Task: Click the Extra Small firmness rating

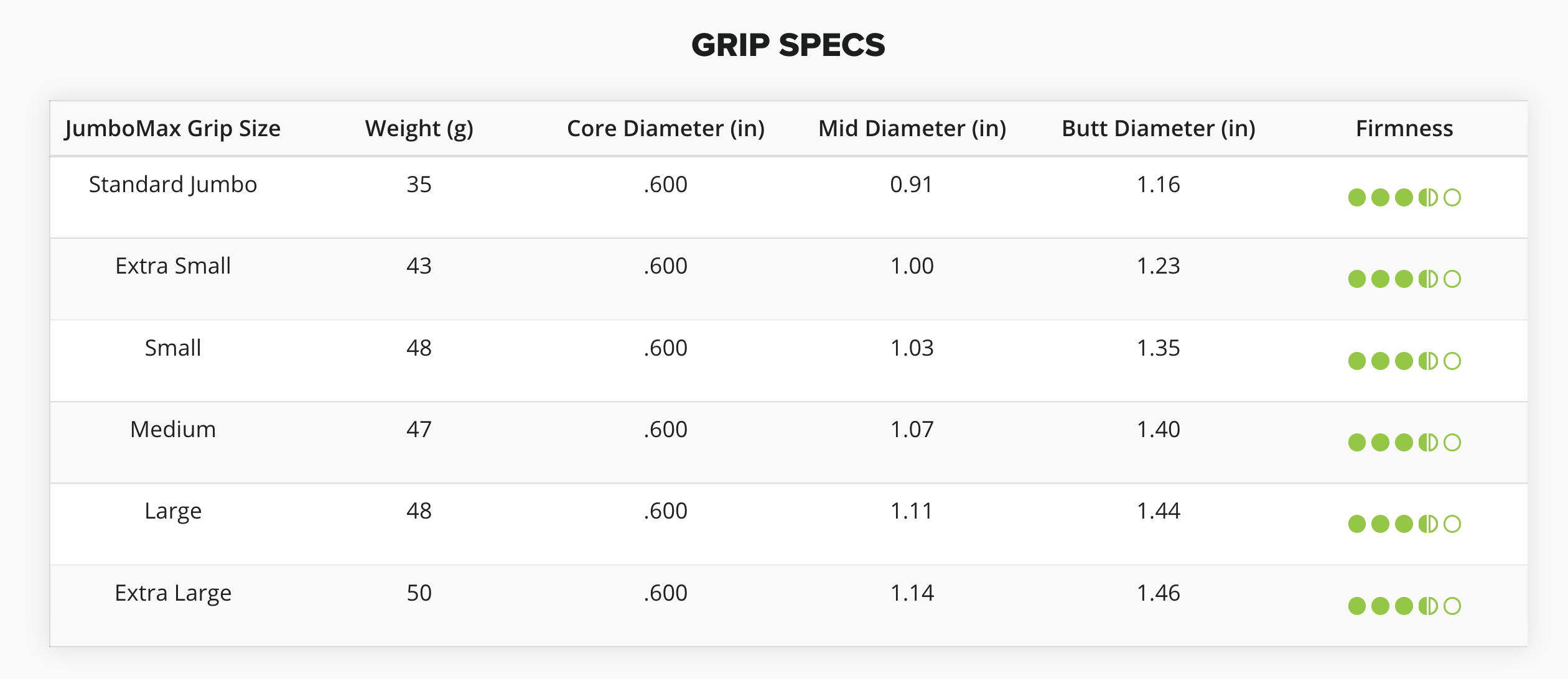Action: coord(1404,279)
